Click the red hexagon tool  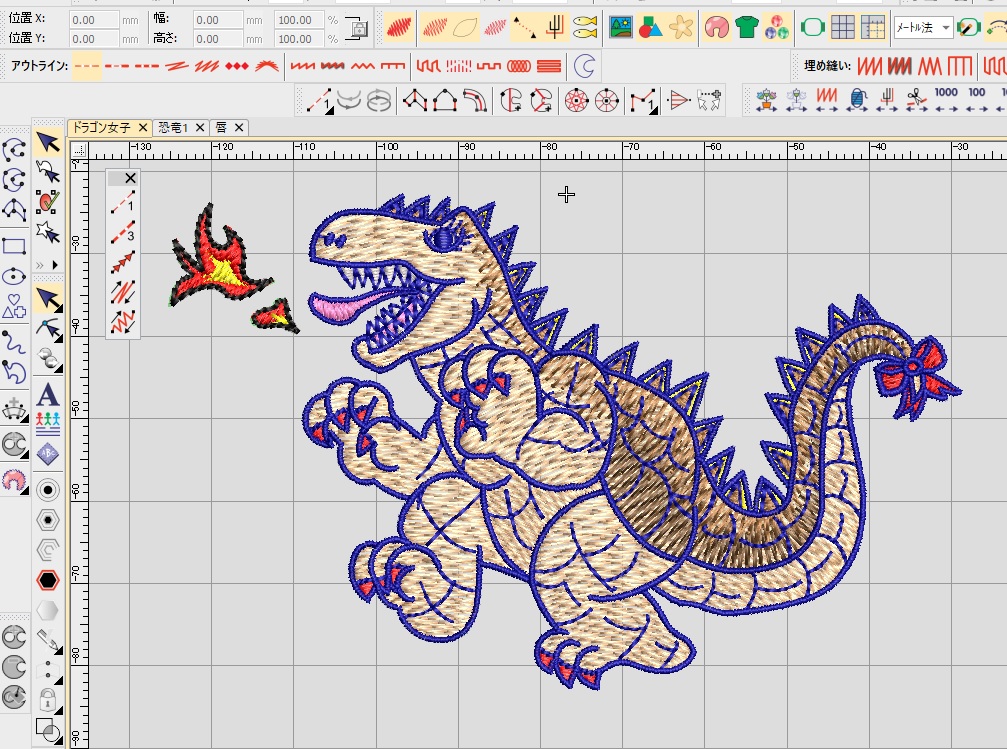[x=48, y=580]
